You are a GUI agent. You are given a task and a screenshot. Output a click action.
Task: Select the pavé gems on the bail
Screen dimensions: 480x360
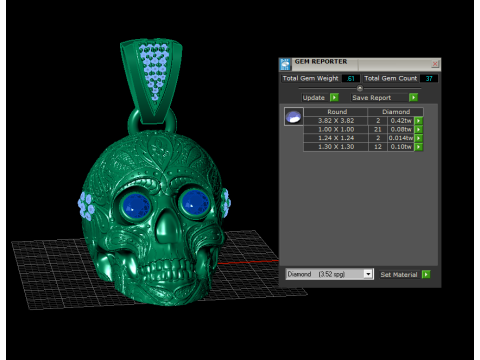[x=155, y=71]
